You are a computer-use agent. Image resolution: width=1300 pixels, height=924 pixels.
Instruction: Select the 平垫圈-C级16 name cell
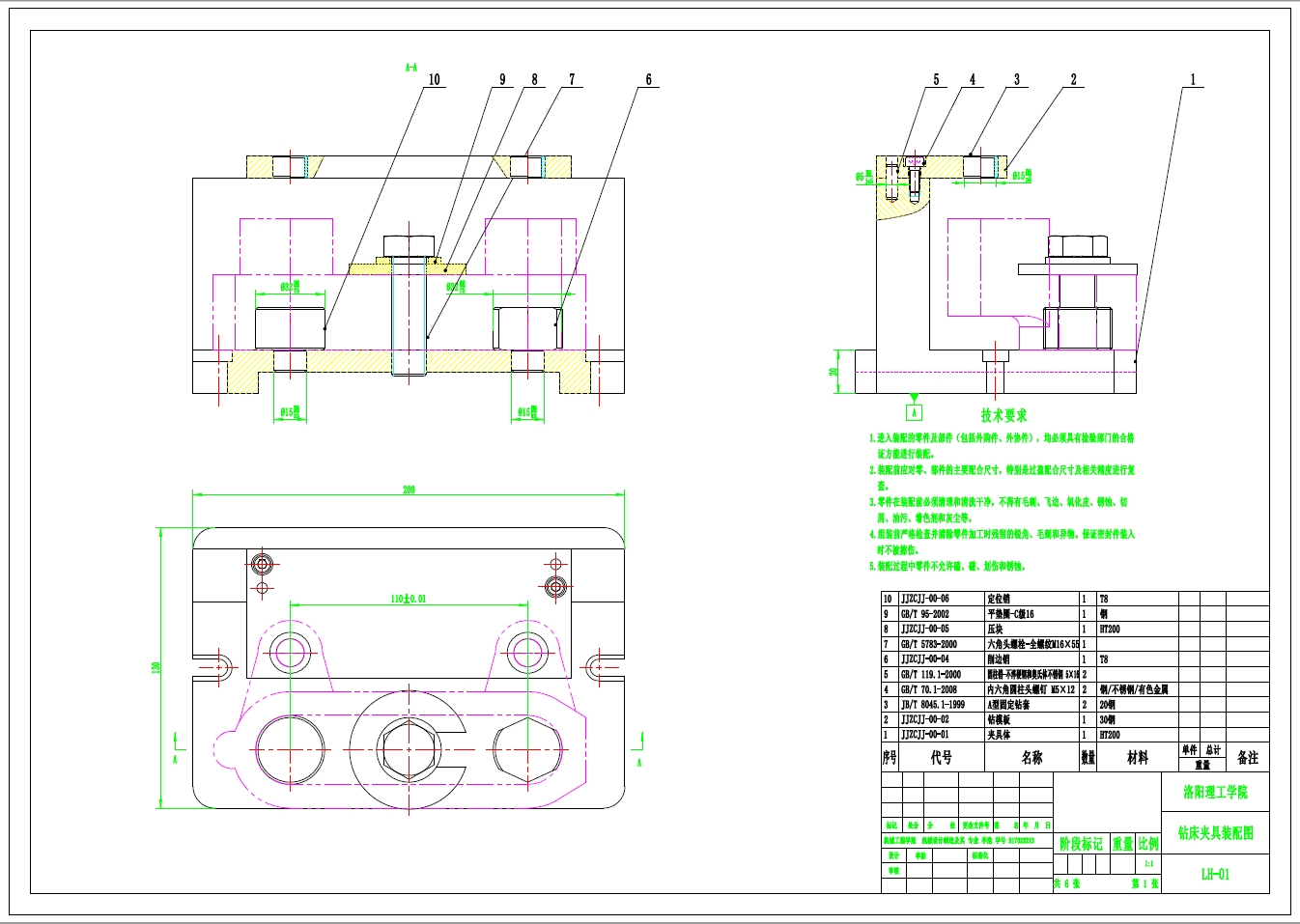1009,614
